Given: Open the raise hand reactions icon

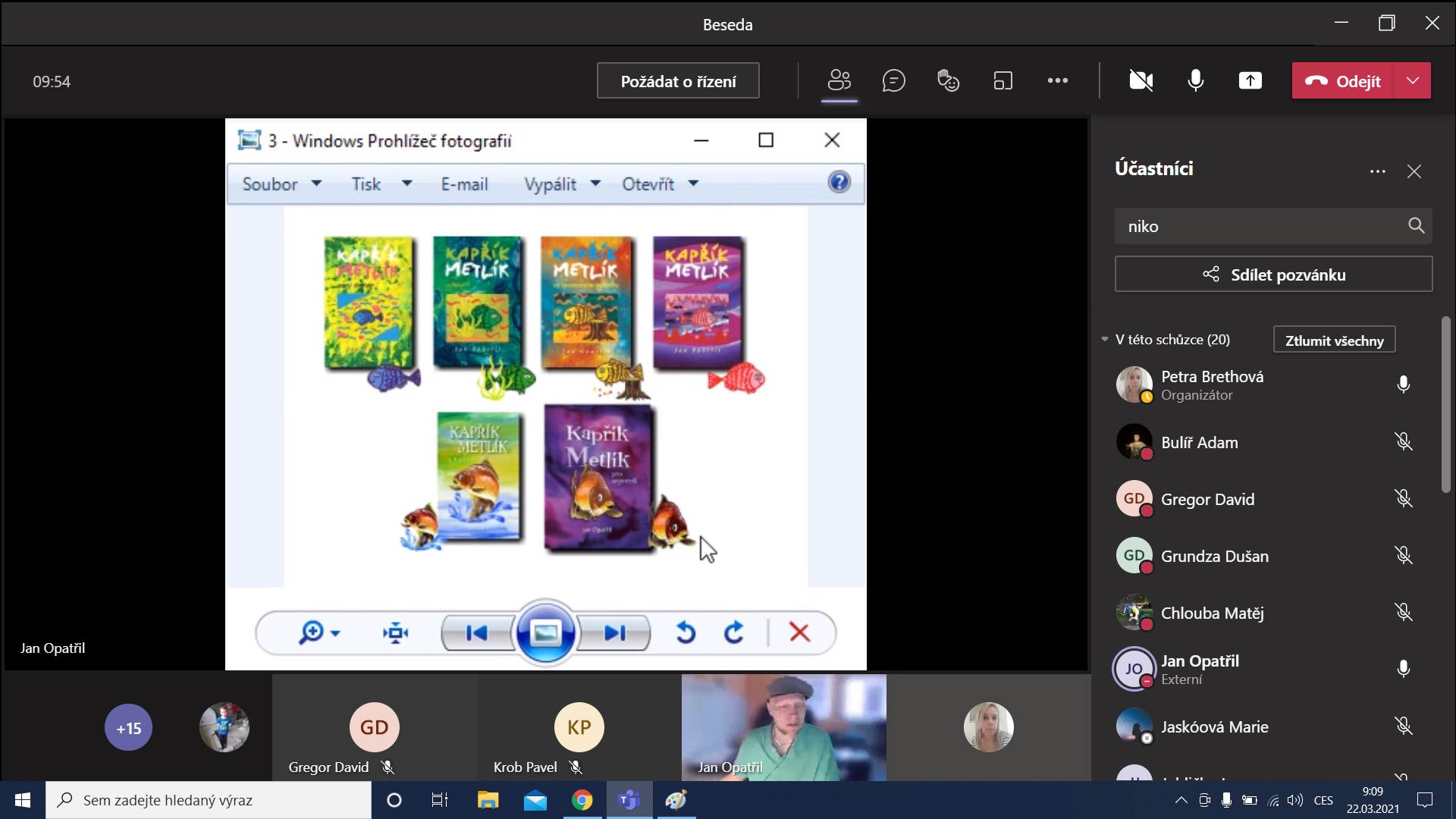Looking at the screenshot, I should click(x=948, y=80).
